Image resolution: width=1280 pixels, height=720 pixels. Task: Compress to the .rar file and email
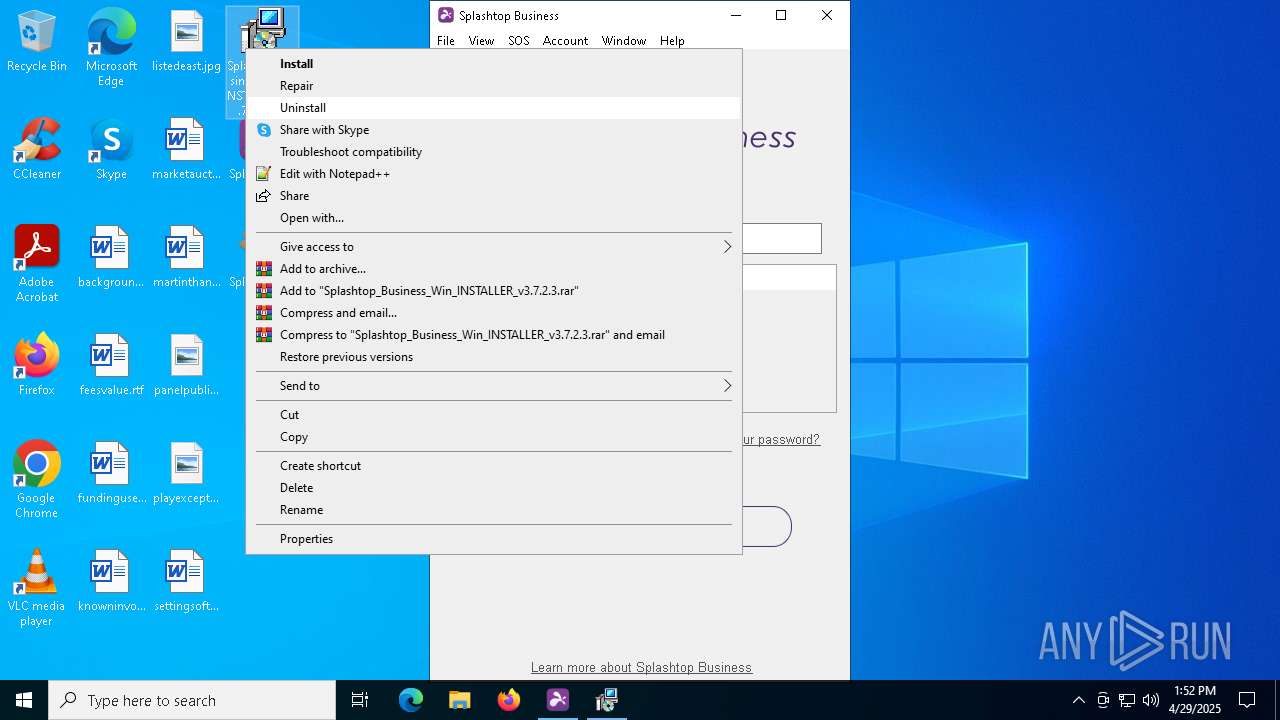pyautogui.click(x=493, y=335)
